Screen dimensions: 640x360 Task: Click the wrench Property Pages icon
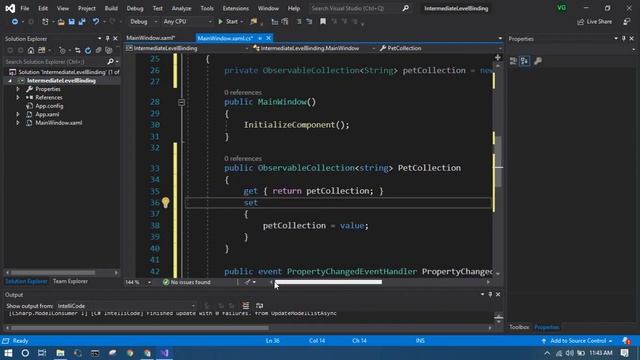(538, 61)
